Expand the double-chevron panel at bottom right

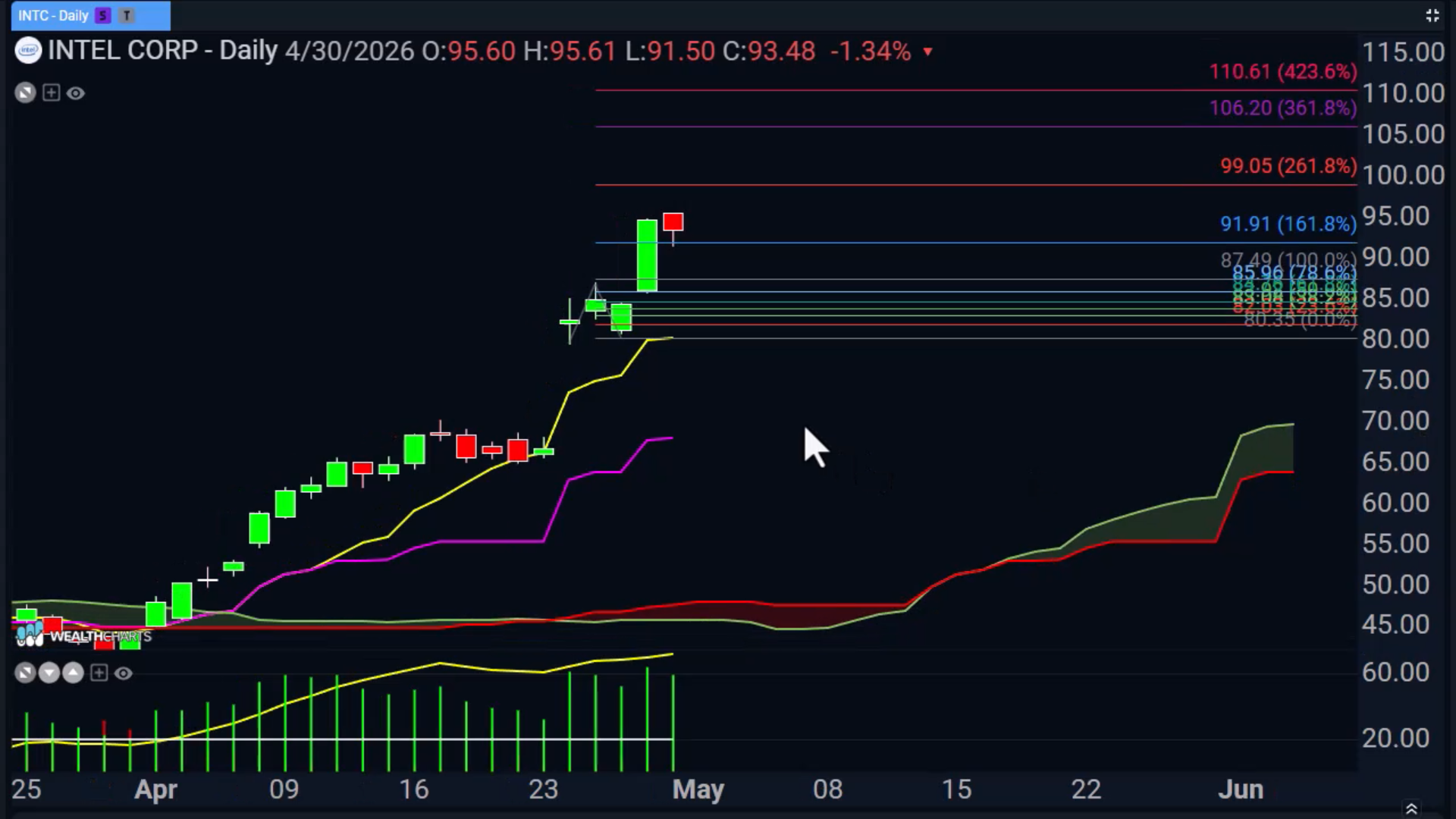click(x=1411, y=809)
